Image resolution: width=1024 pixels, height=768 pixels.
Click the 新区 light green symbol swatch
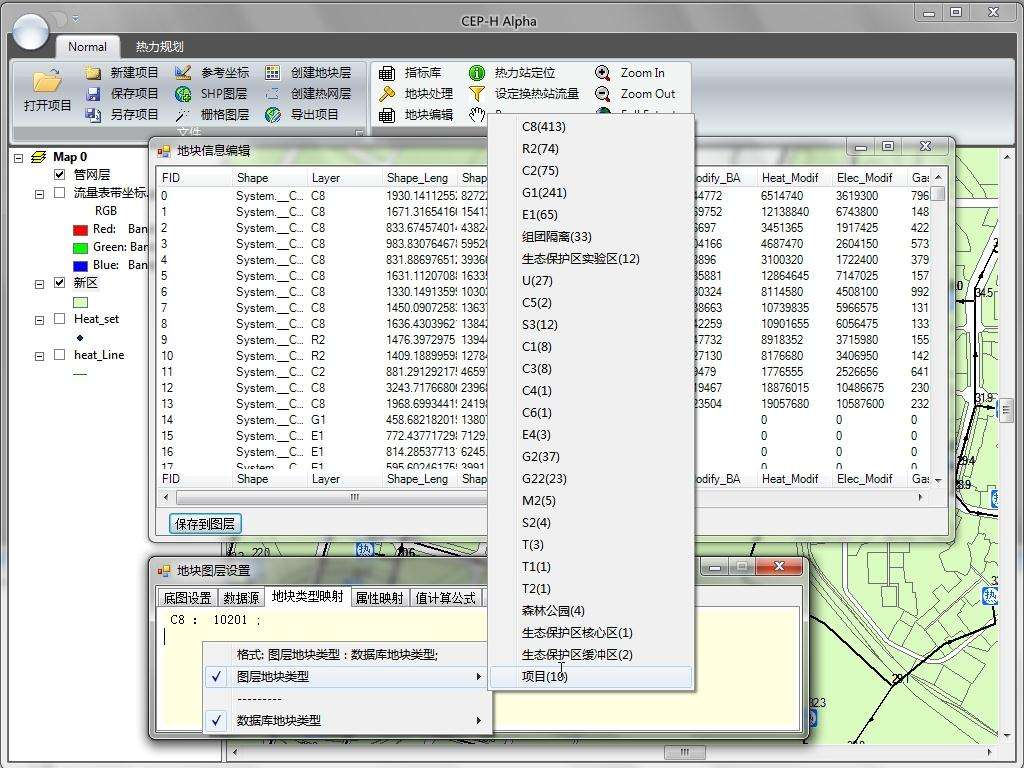tap(80, 302)
